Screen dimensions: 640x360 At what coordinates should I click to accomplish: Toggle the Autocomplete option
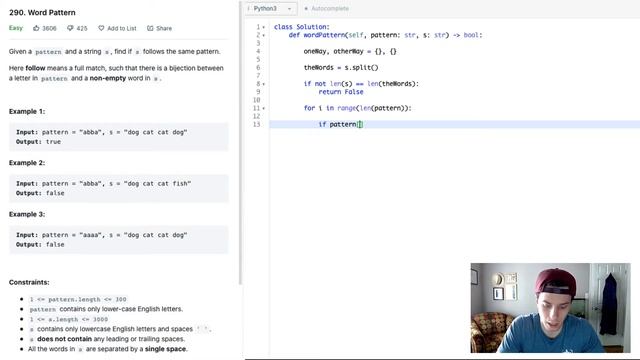[327, 8]
